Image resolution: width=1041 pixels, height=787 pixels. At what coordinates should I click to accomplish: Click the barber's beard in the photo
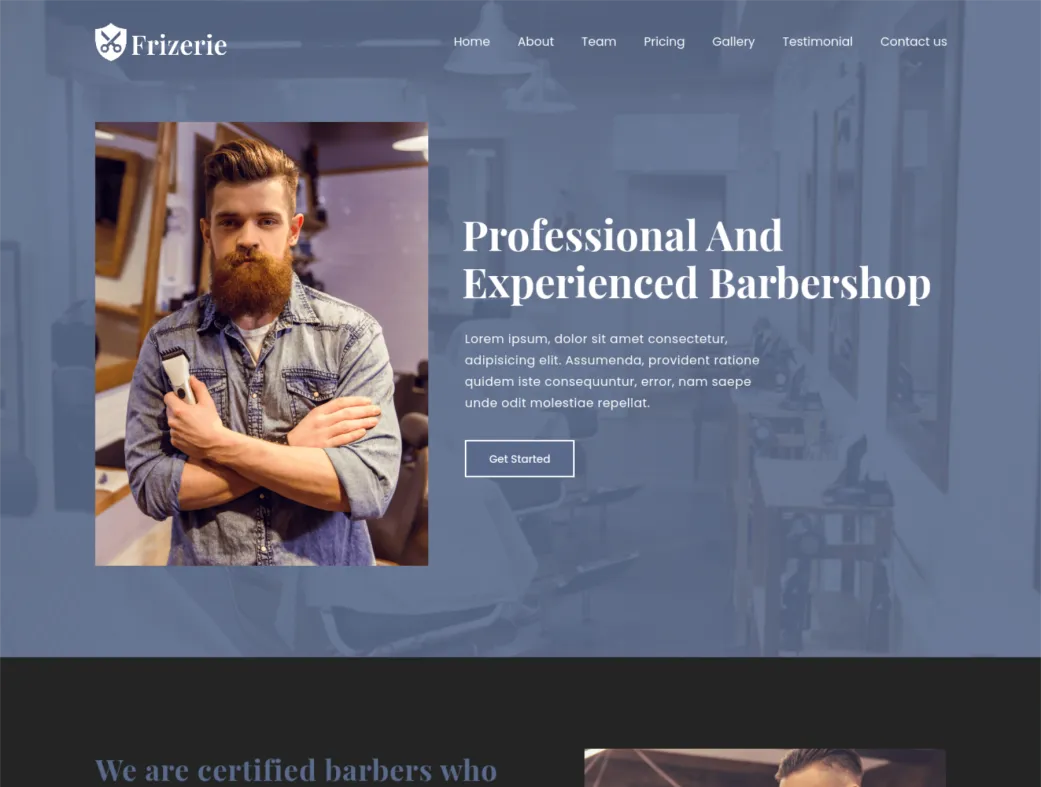pyautogui.click(x=251, y=282)
